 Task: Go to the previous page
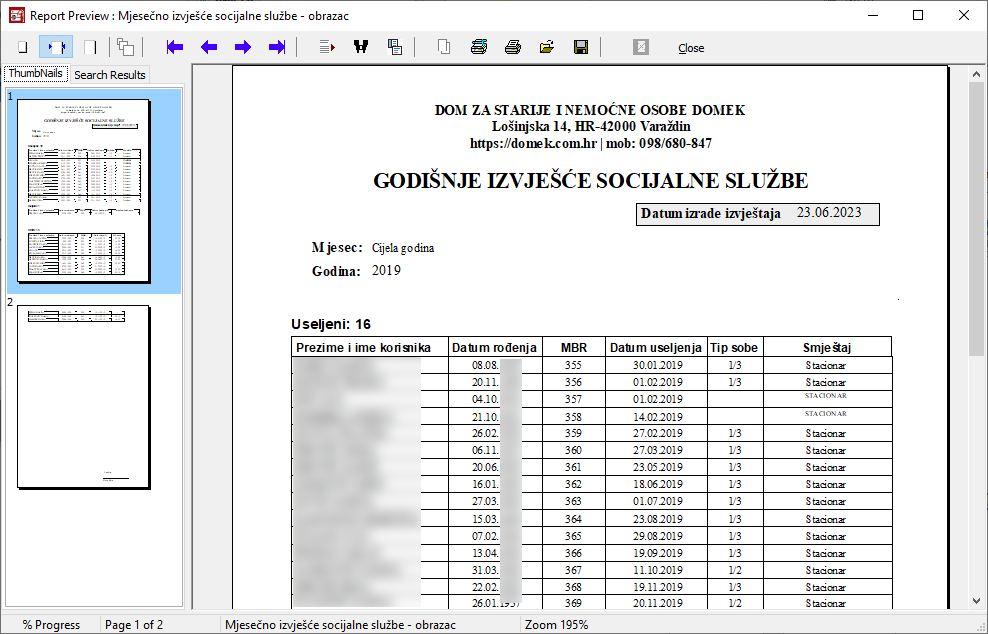point(209,47)
